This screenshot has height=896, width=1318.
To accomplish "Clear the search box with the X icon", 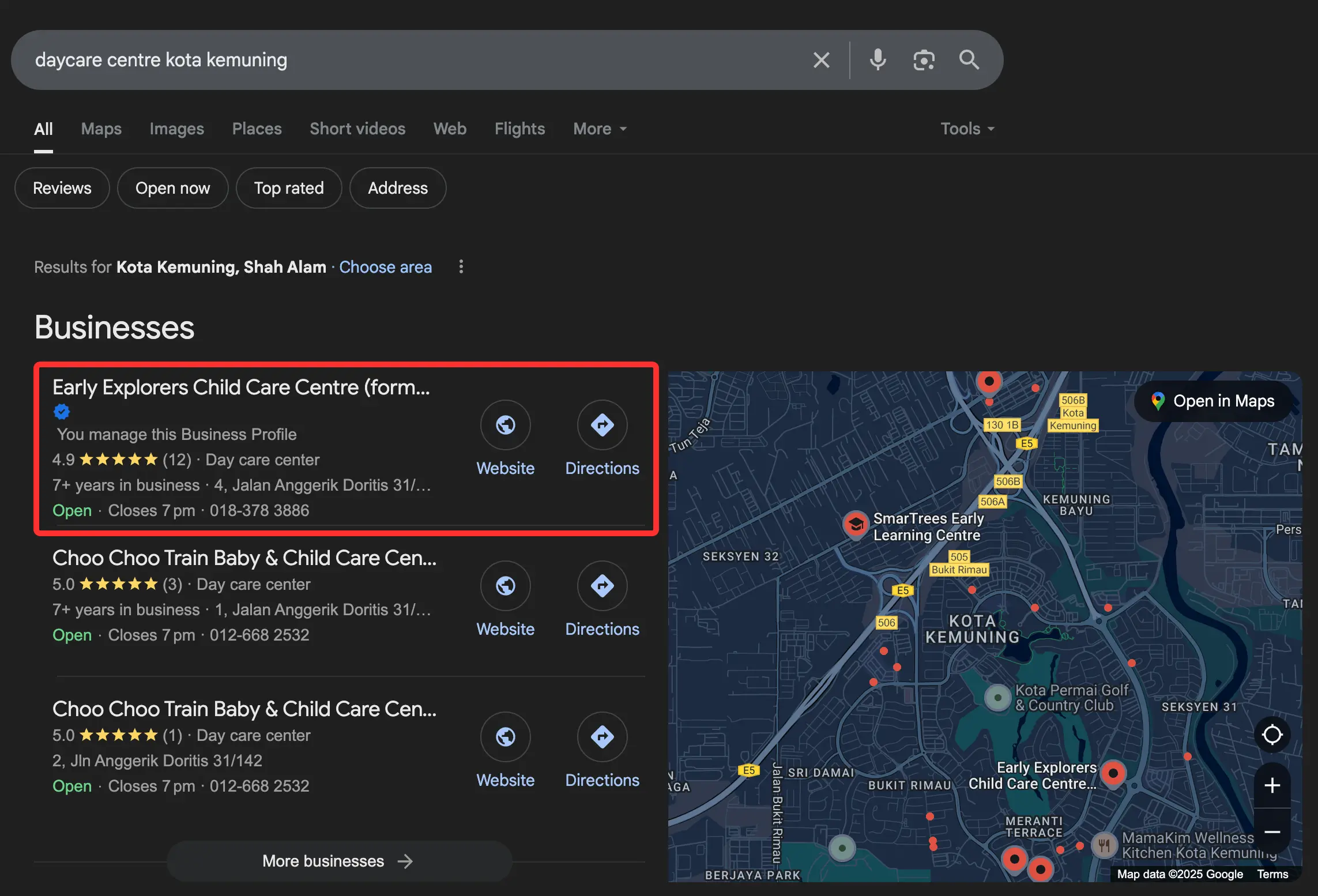I will (821, 60).
